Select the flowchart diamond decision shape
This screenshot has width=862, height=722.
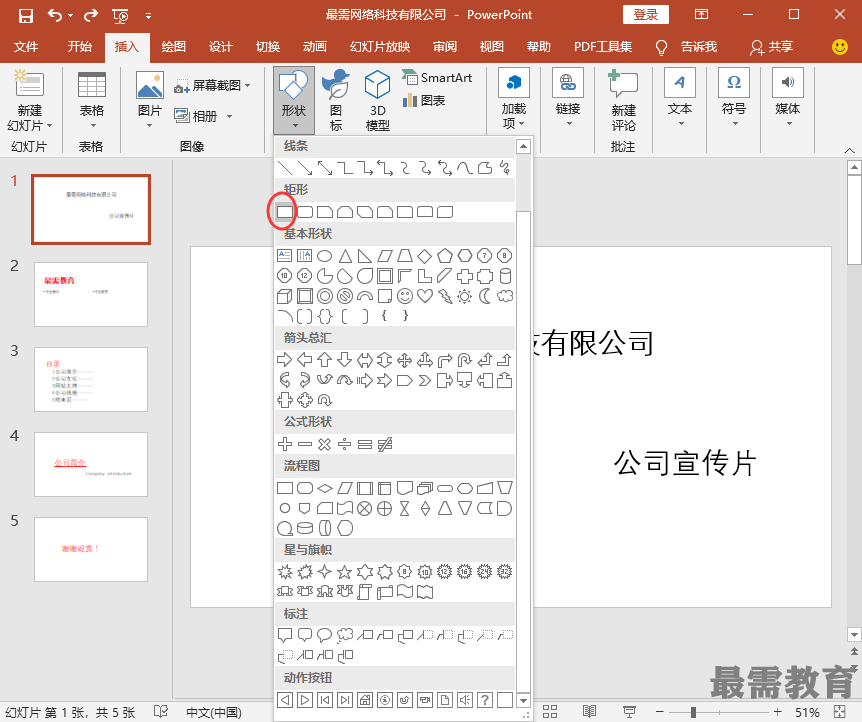pos(325,488)
